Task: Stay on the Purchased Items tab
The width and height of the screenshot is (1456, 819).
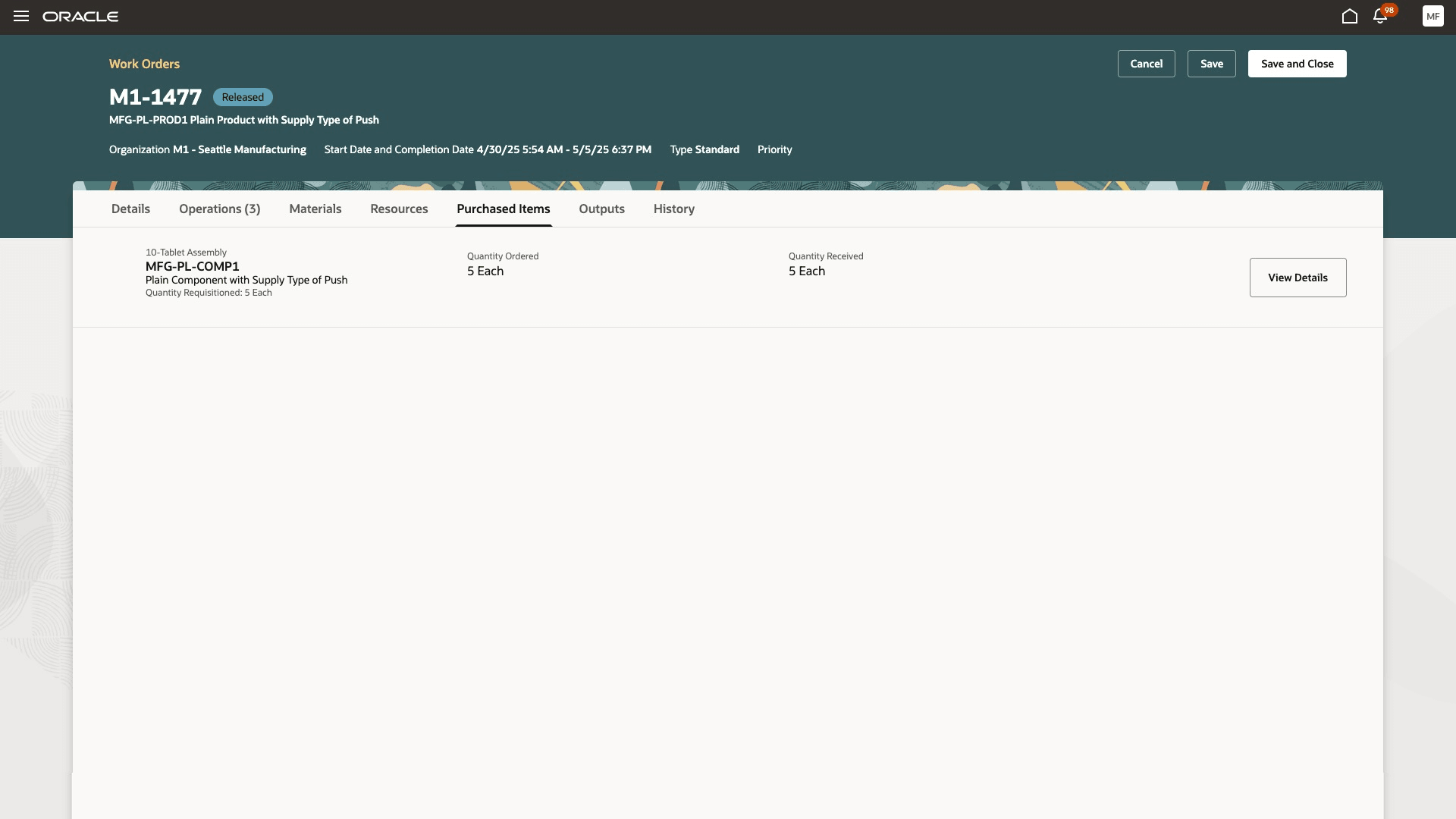Action: (x=504, y=209)
